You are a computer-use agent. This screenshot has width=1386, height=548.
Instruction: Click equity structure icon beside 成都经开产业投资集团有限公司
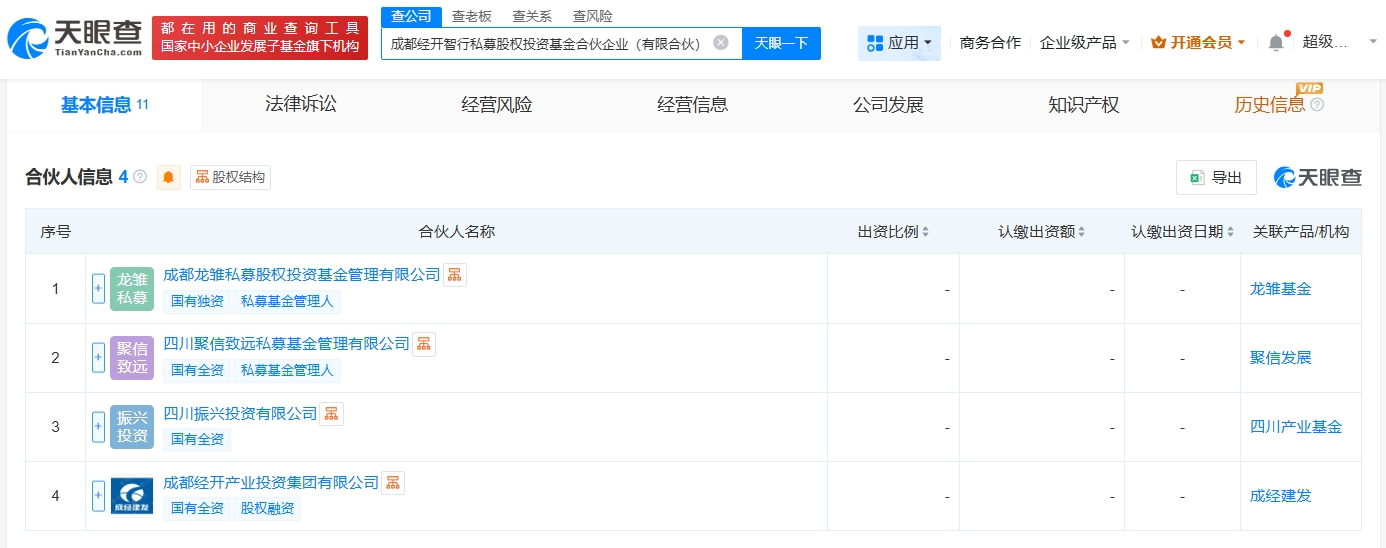point(393,483)
